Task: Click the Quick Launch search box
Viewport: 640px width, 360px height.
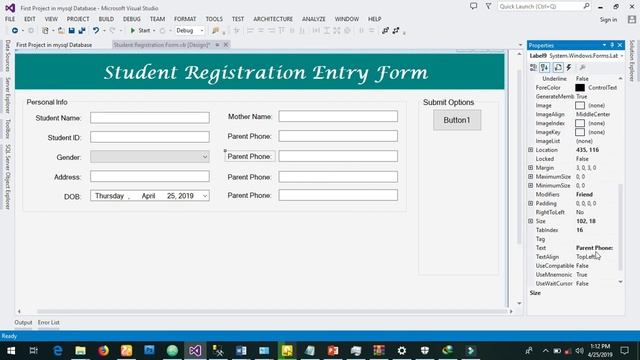Action: click(544, 7)
